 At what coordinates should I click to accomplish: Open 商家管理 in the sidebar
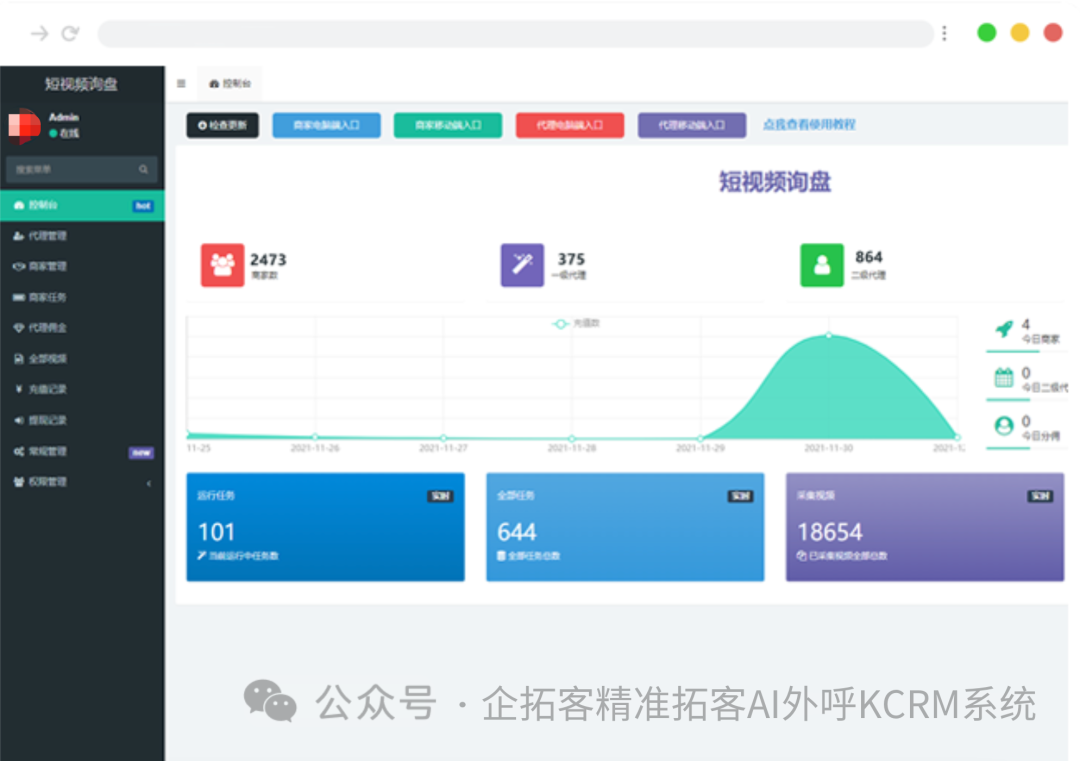click(x=82, y=267)
